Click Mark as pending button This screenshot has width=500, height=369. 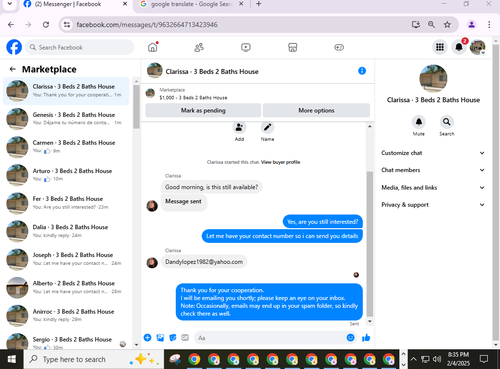[203, 110]
